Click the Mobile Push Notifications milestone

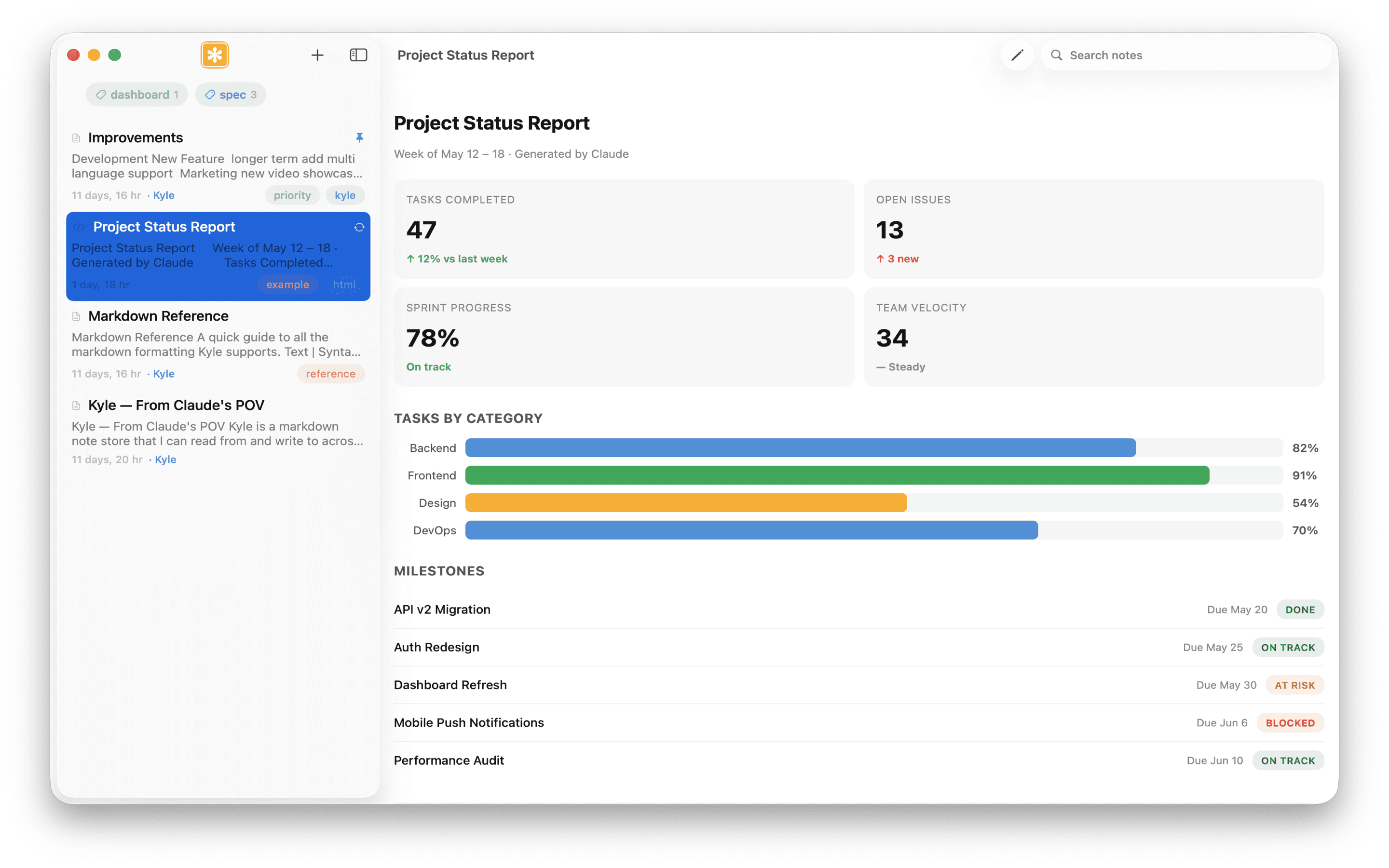(x=858, y=723)
